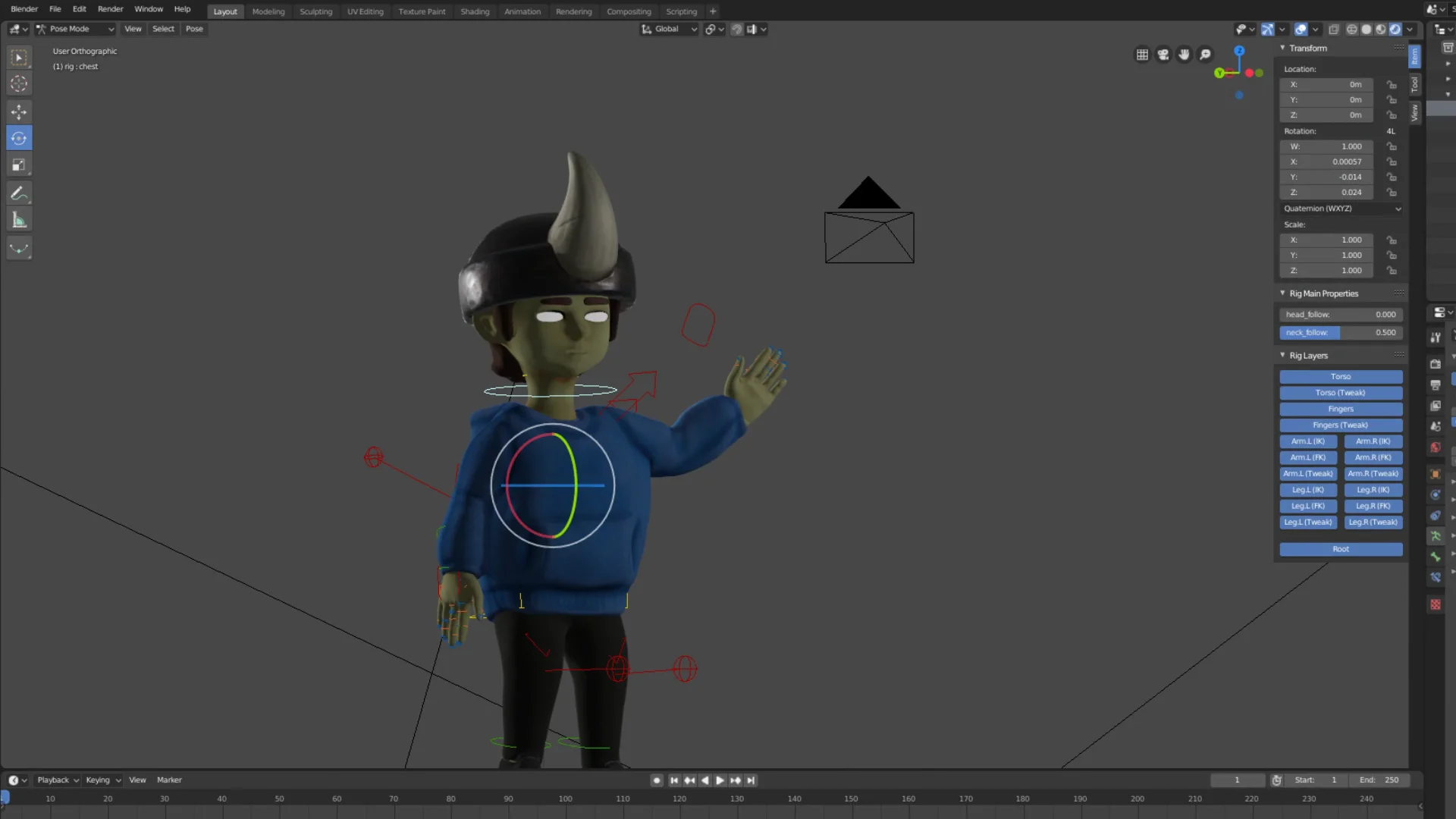Switch to the Sculpting workspace tab
The width and height of the screenshot is (1456, 819).
(315, 11)
